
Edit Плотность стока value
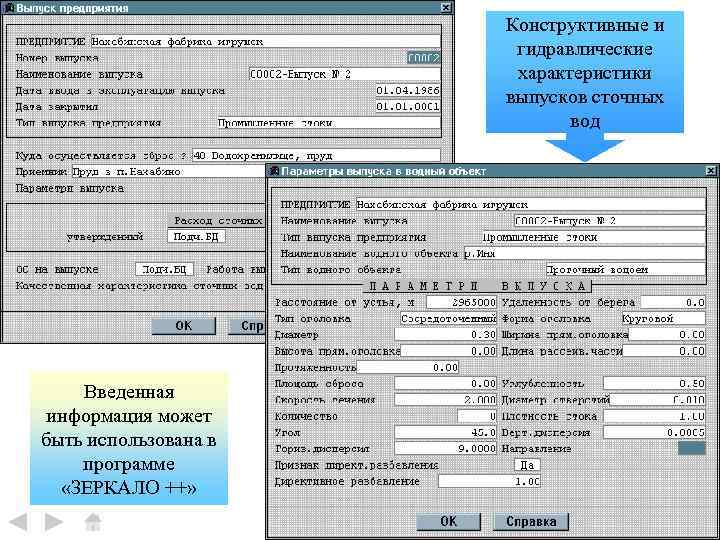(x=654, y=416)
